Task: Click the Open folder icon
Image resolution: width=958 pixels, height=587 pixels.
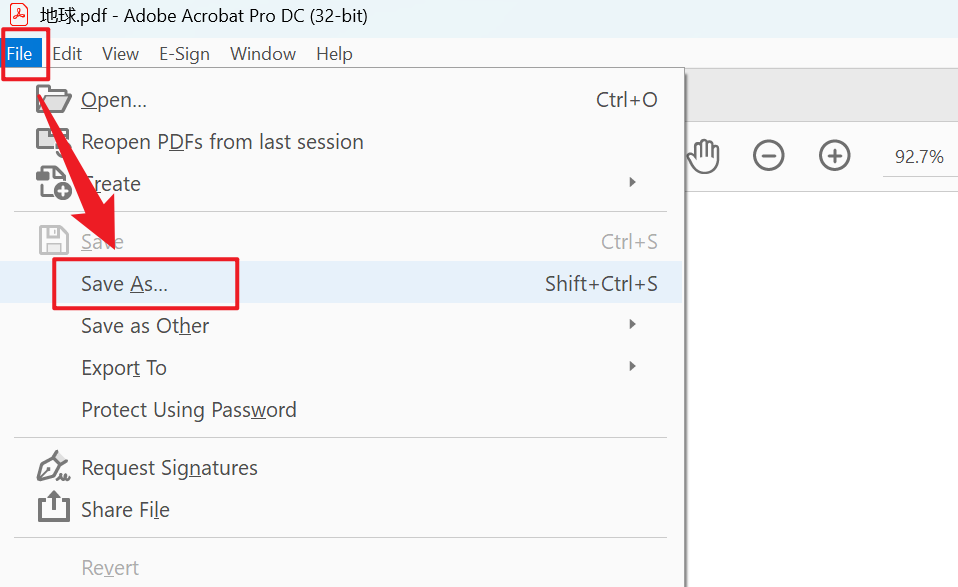Action: 53,99
